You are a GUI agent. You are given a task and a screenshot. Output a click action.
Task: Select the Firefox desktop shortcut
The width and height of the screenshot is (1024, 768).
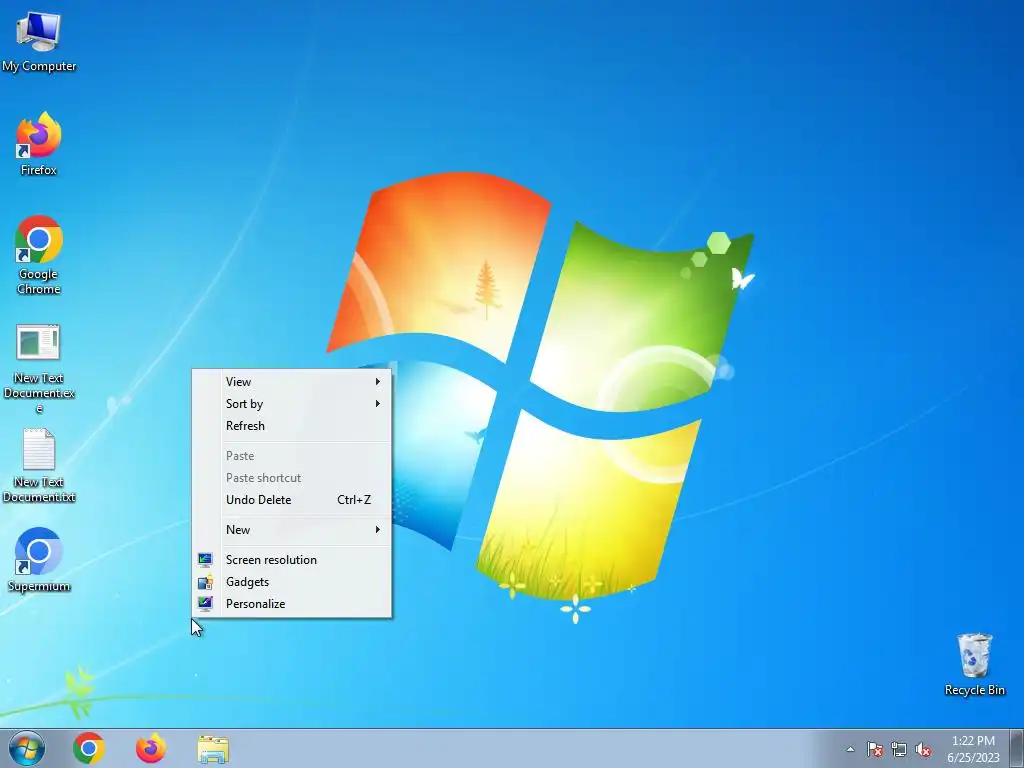tap(39, 144)
